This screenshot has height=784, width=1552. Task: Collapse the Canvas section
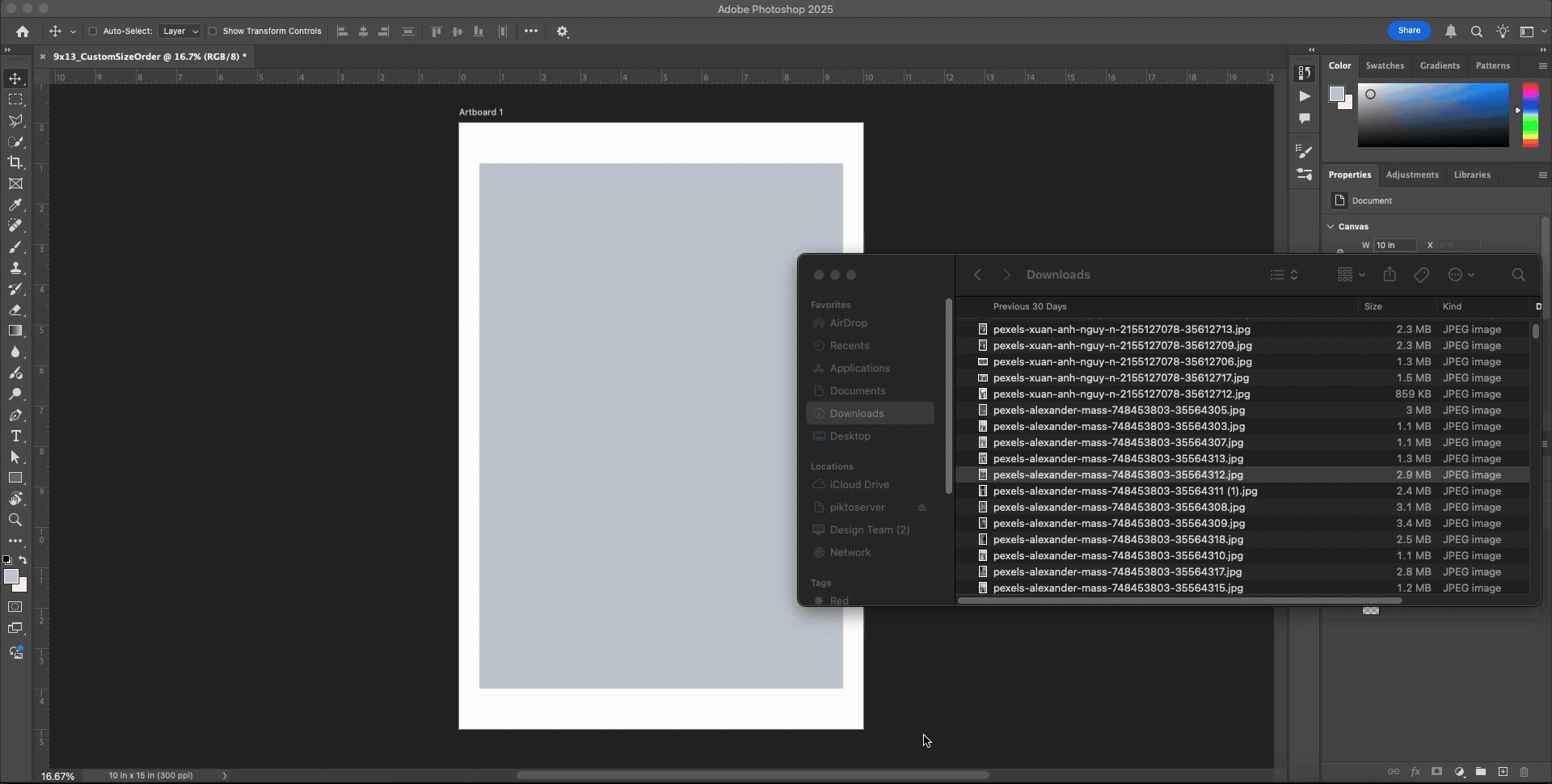click(x=1331, y=226)
